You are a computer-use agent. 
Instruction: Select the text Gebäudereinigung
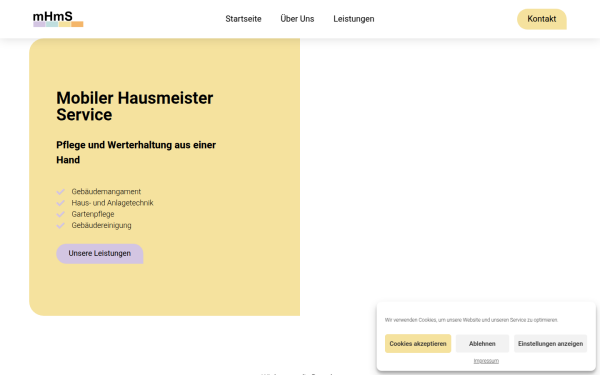coord(101,225)
